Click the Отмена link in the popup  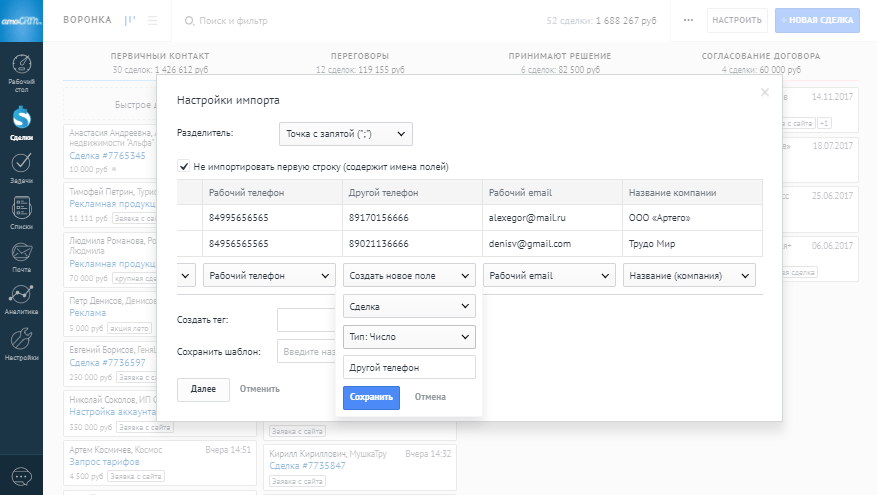pos(430,397)
